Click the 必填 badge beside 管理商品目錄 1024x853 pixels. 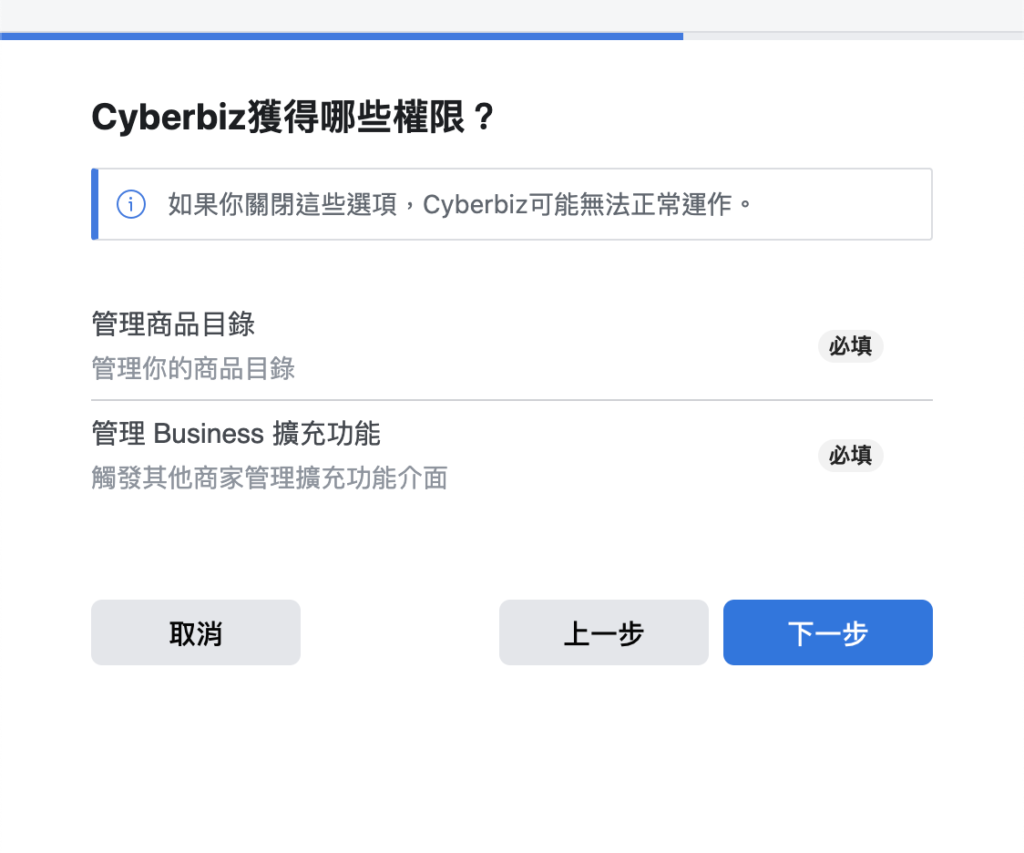[850, 346]
